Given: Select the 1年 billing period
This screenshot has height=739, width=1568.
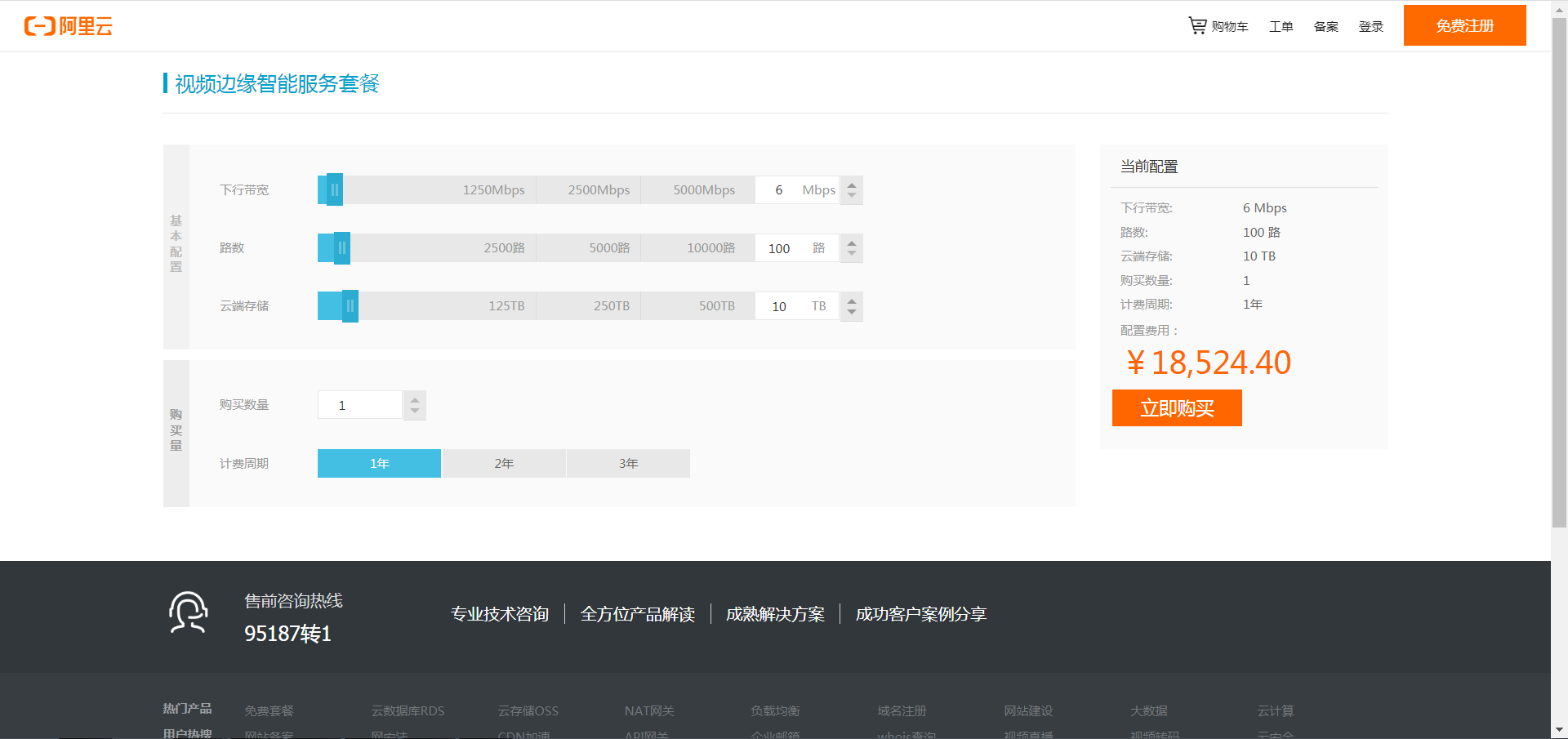Looking at the screenshot, I should (379, 463).
